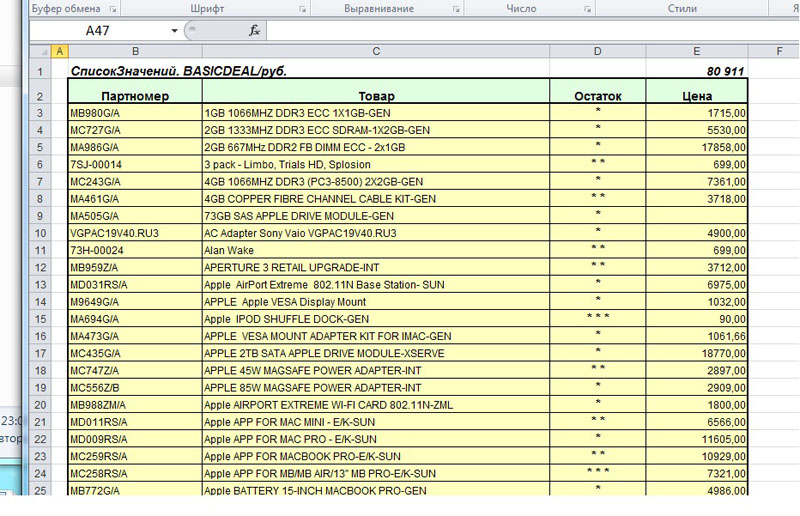The width and height of the screenshot is (800, 516).
Task: Click the Select All corner button
Action: 40,51
